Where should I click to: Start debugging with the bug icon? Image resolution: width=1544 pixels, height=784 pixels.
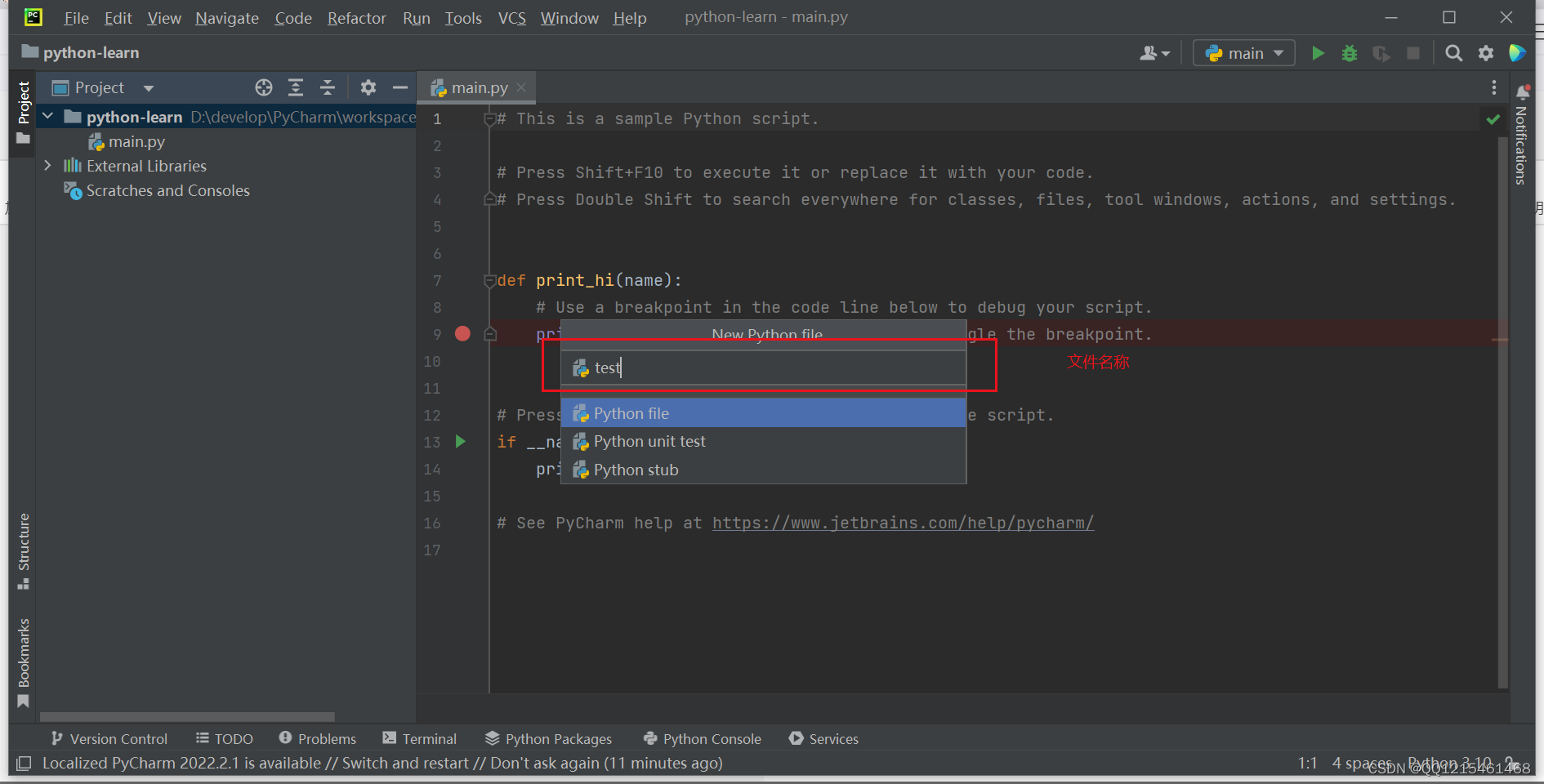pyautogui.click(x=1350, y=53)
